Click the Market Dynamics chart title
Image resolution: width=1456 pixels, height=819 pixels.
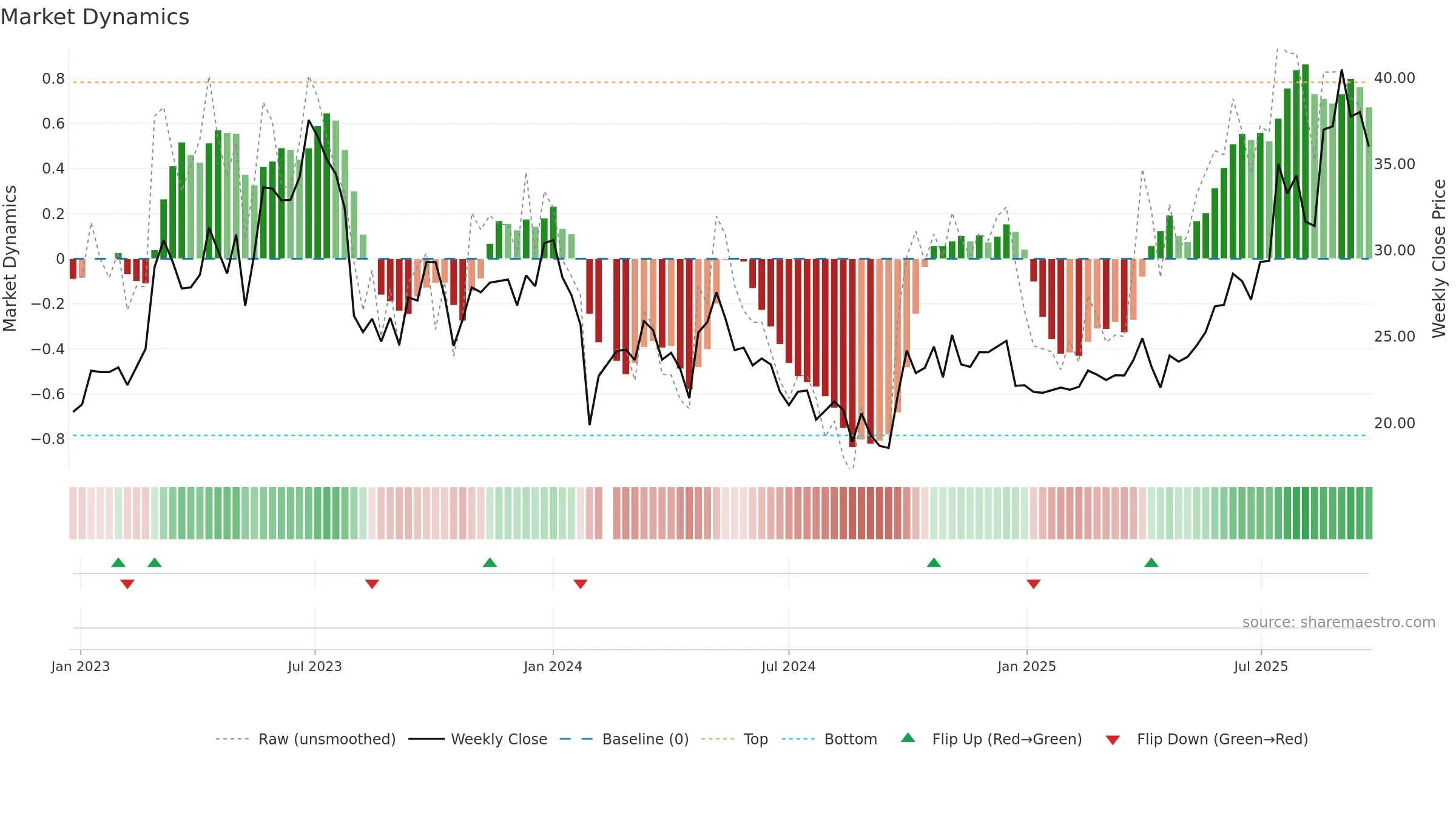point(95,17)
